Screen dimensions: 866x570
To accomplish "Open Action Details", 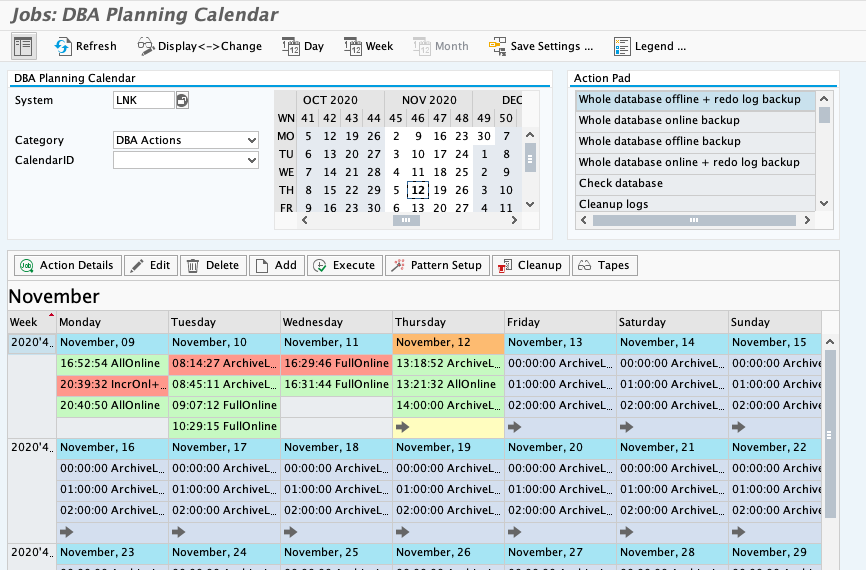I will point(67,265).
